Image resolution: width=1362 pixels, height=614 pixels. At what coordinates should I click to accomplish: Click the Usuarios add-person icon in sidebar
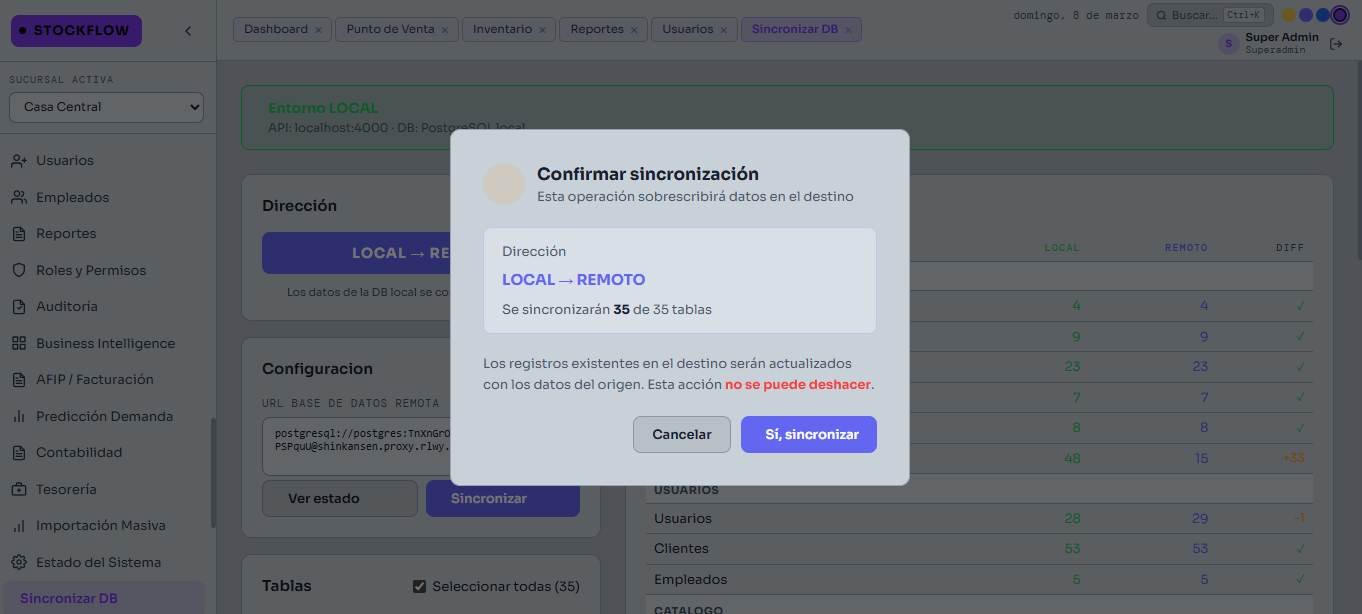18,160
